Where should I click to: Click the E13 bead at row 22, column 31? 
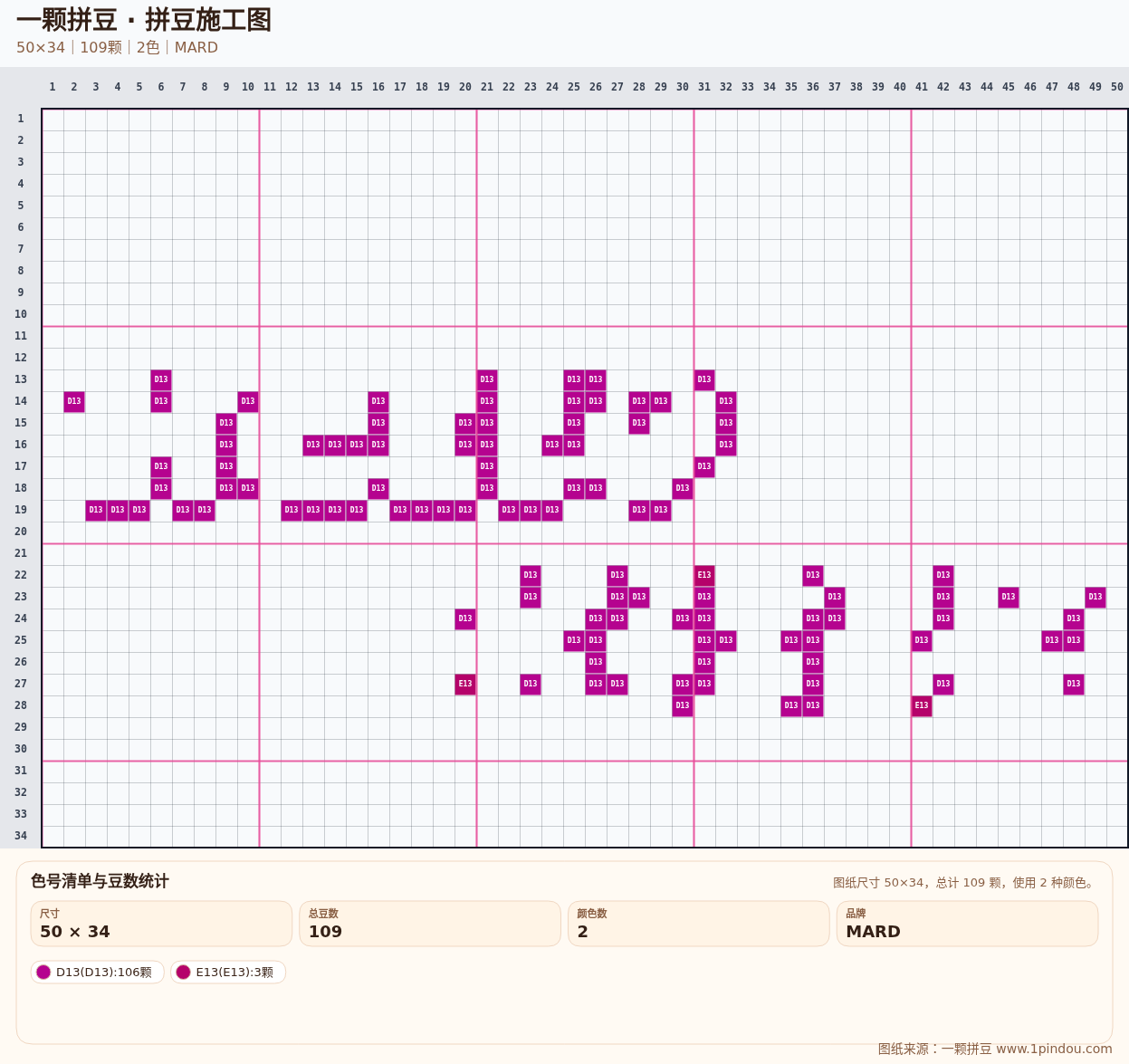(704, 575)
